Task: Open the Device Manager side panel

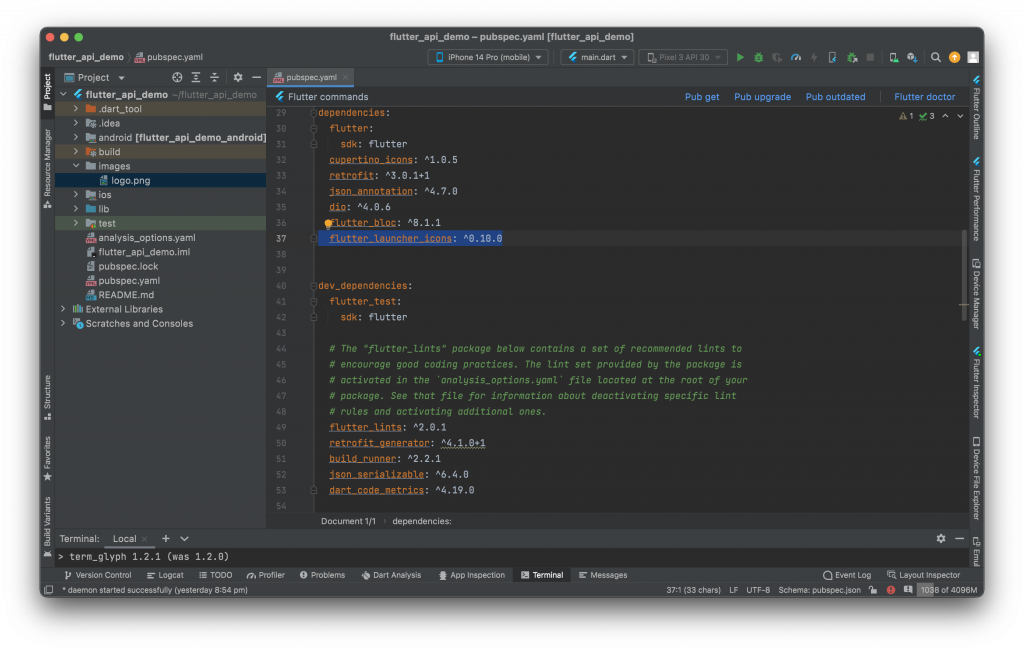Action: [x=976, y=293]
